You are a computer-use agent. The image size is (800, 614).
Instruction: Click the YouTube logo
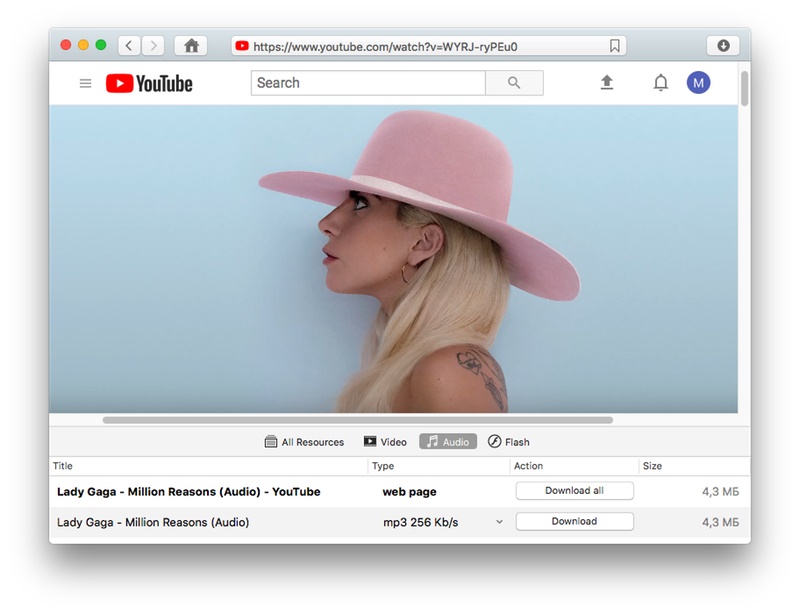149,84
